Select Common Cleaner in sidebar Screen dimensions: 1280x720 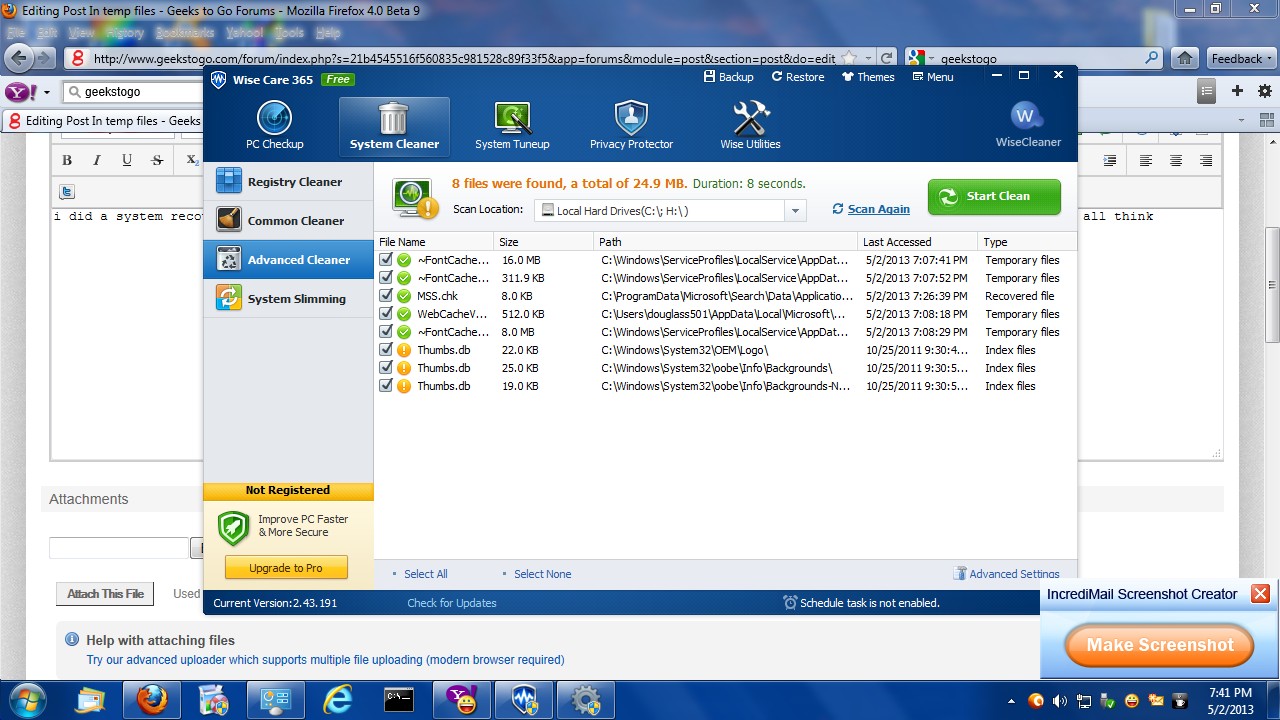click(x=288, y=221)
